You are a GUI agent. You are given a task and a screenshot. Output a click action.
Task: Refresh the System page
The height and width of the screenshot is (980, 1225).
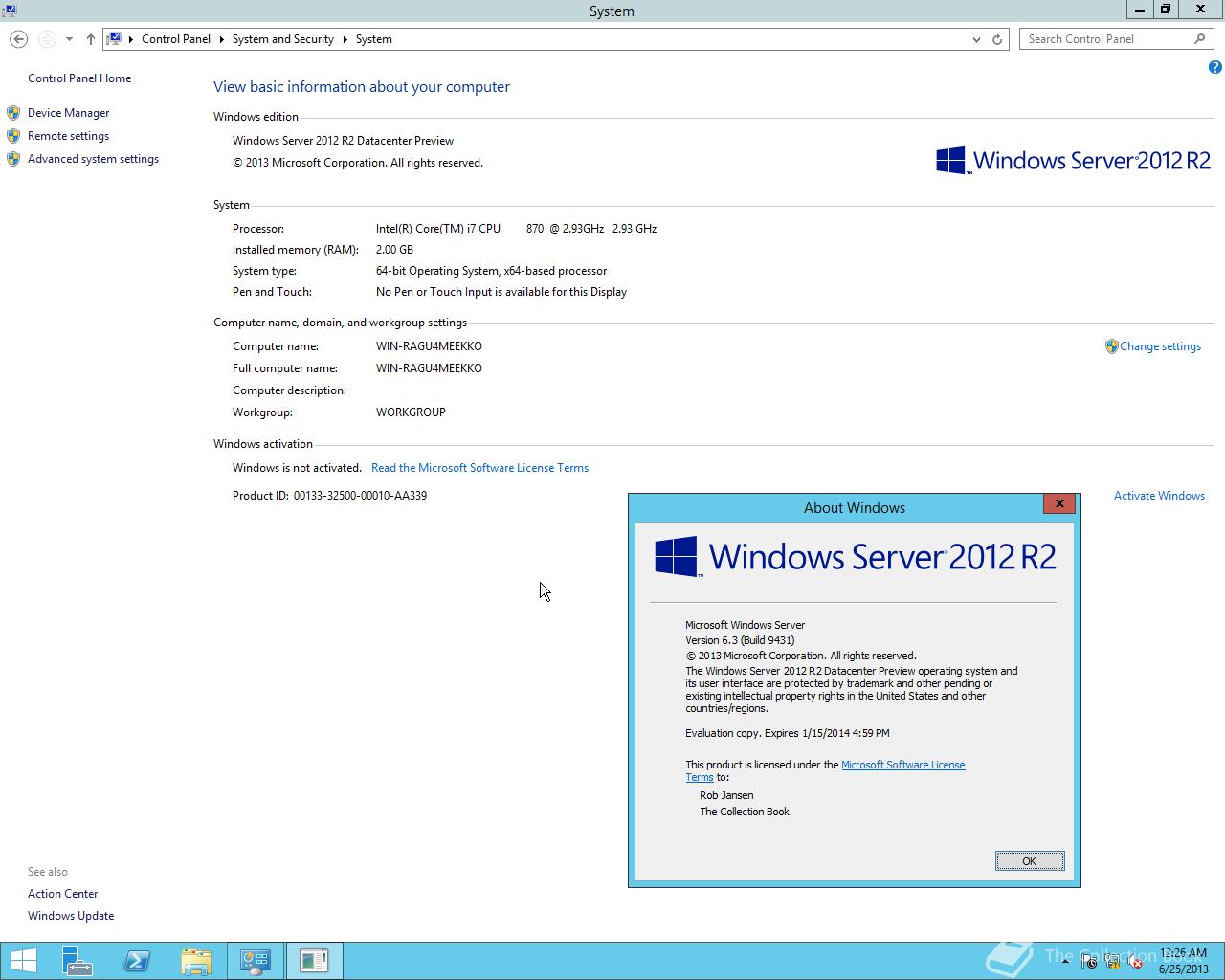click(x=997, y=39)
